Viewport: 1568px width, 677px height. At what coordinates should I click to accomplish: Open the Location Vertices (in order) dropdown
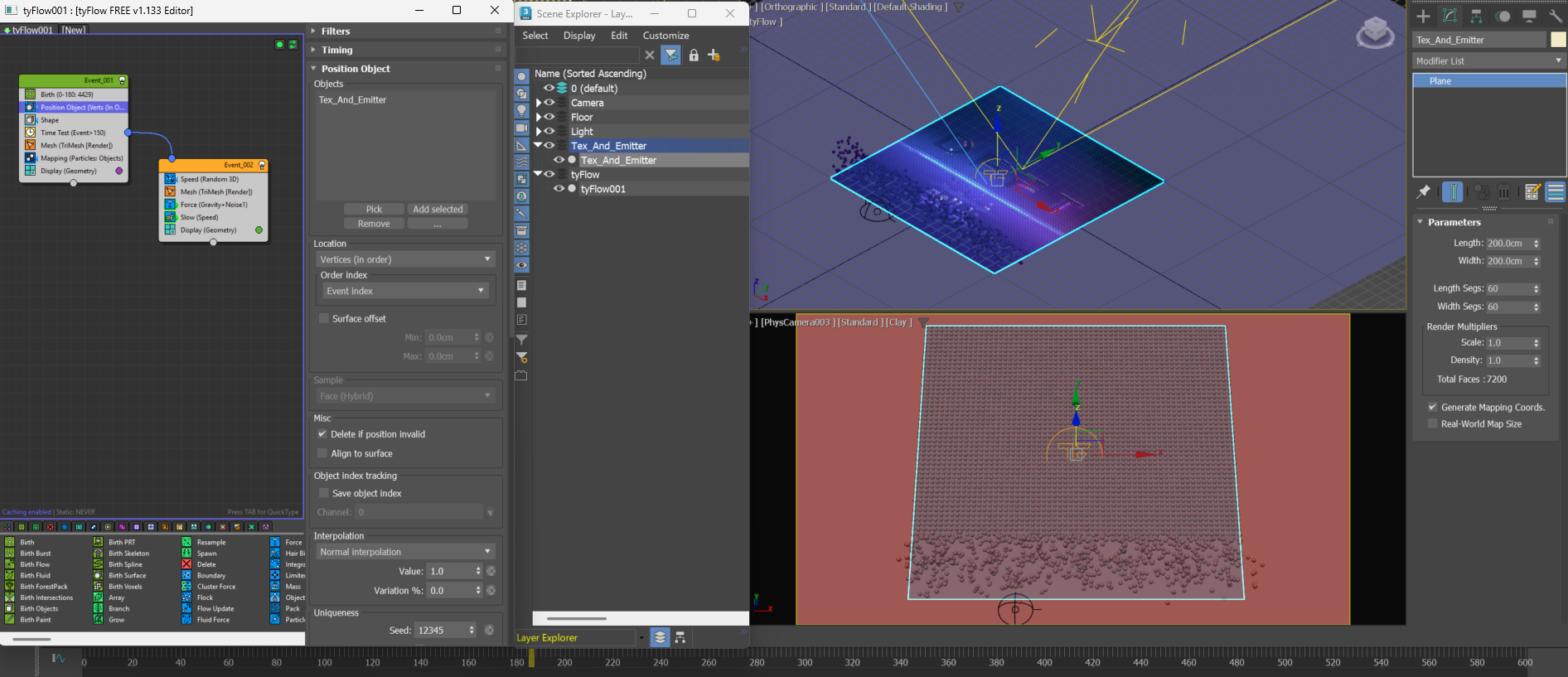click(406, 259)
